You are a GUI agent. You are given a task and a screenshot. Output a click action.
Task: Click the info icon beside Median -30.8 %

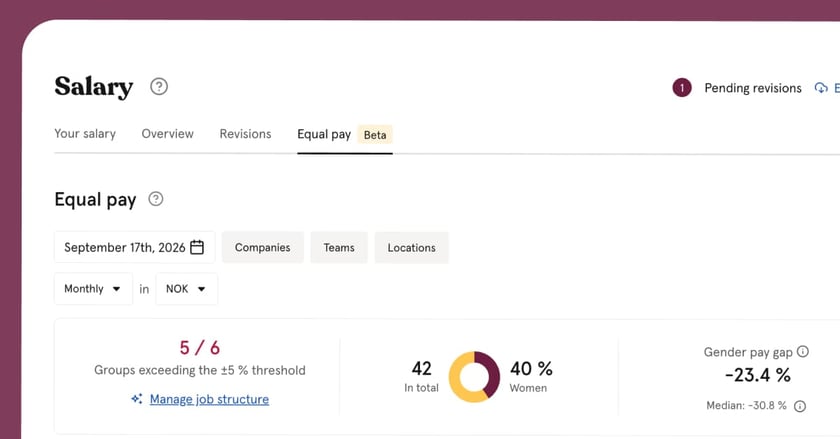click(800, 406)
